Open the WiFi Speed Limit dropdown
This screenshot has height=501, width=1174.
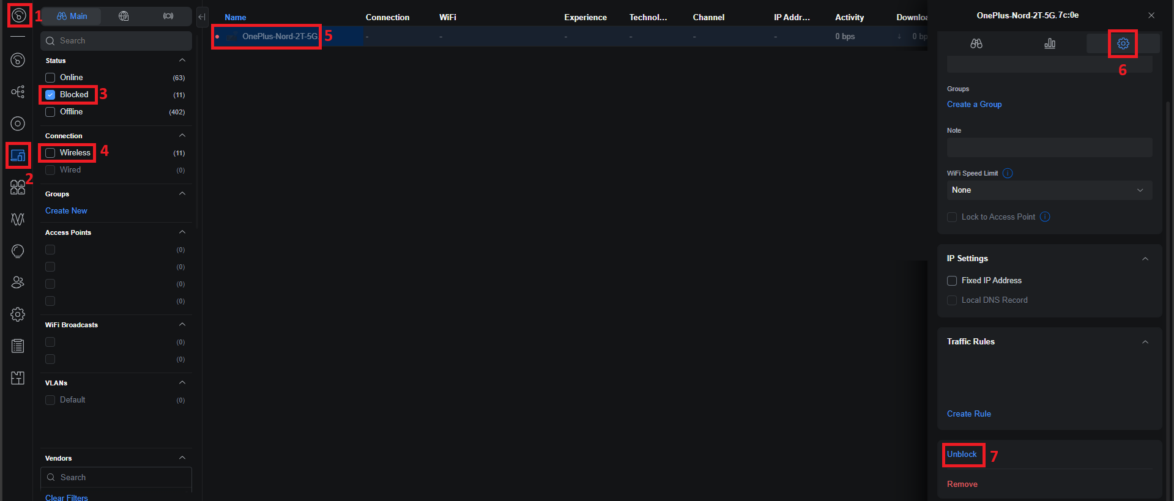tap(1049, 190)
